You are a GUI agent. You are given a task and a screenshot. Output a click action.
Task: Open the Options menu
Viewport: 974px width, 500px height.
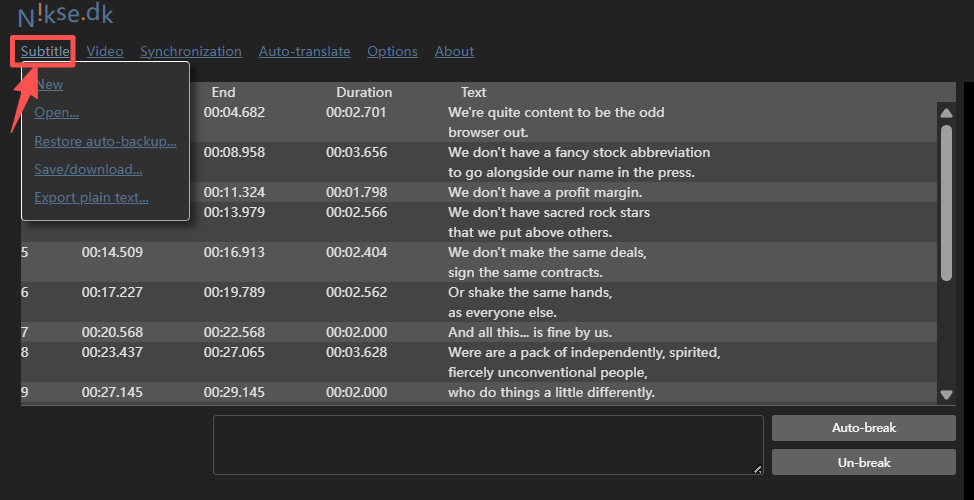tap(392, 51)
